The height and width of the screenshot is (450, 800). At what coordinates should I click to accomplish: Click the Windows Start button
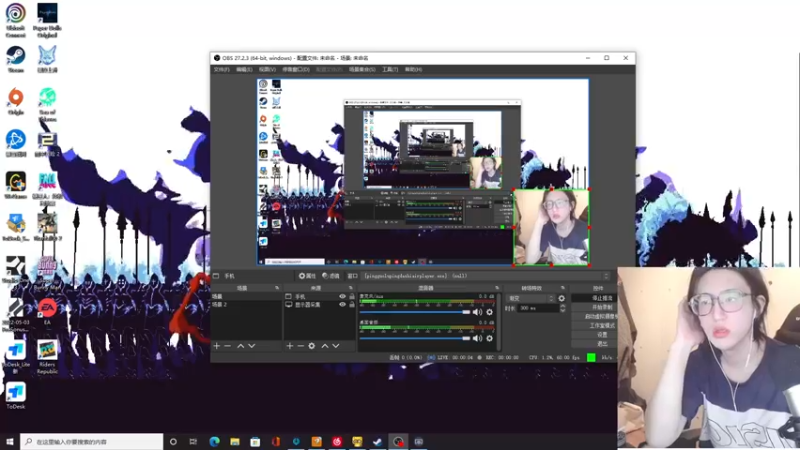10,442
